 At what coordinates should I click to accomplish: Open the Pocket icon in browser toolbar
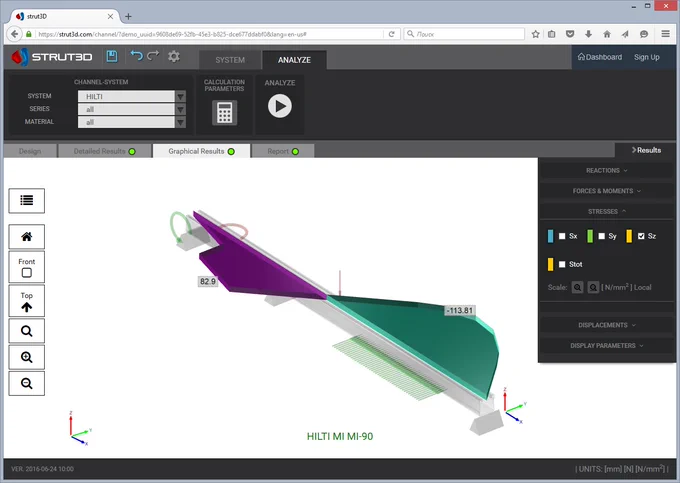point(570,34)
